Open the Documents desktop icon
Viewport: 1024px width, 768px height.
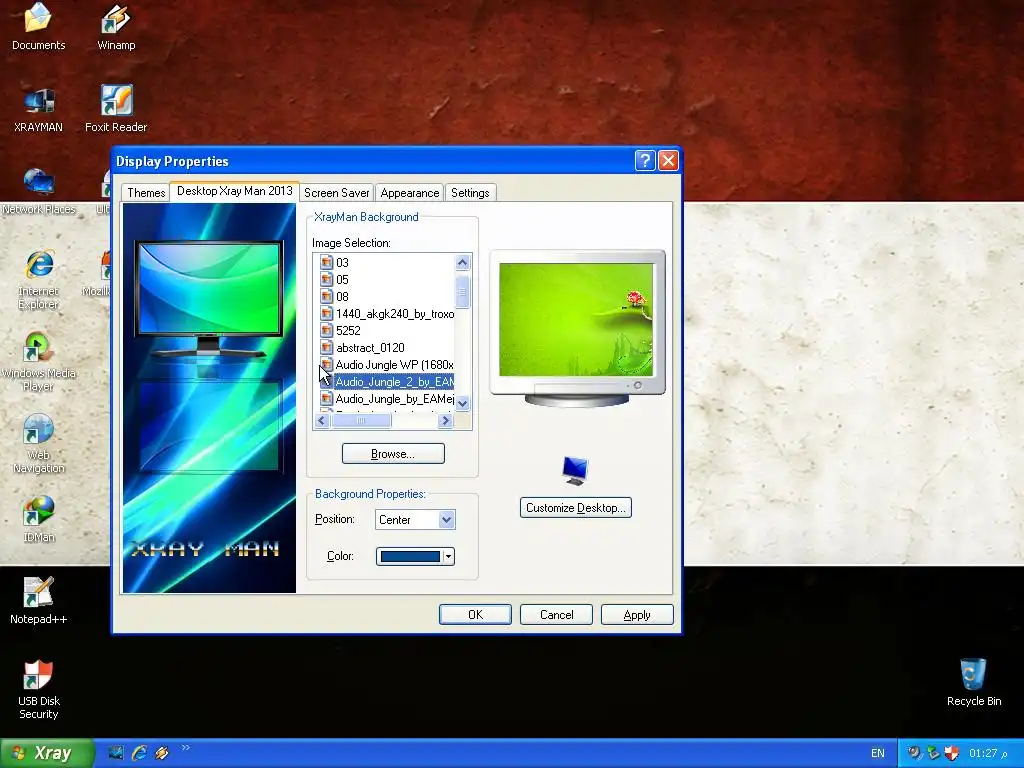39,26
